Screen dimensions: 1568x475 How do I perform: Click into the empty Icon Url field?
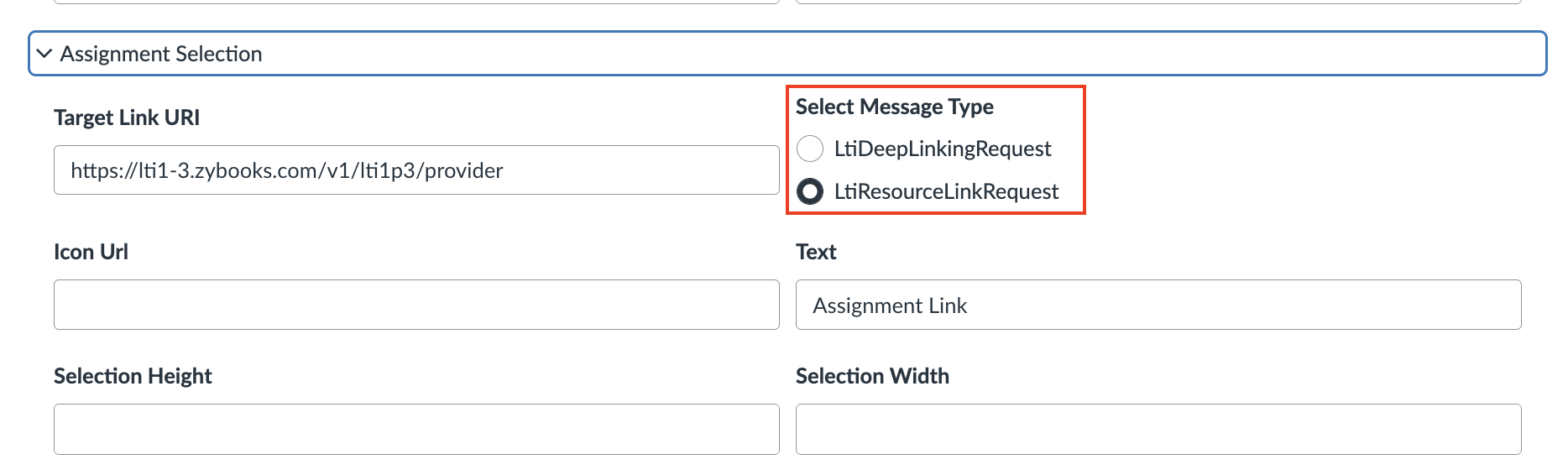point(416,305)
